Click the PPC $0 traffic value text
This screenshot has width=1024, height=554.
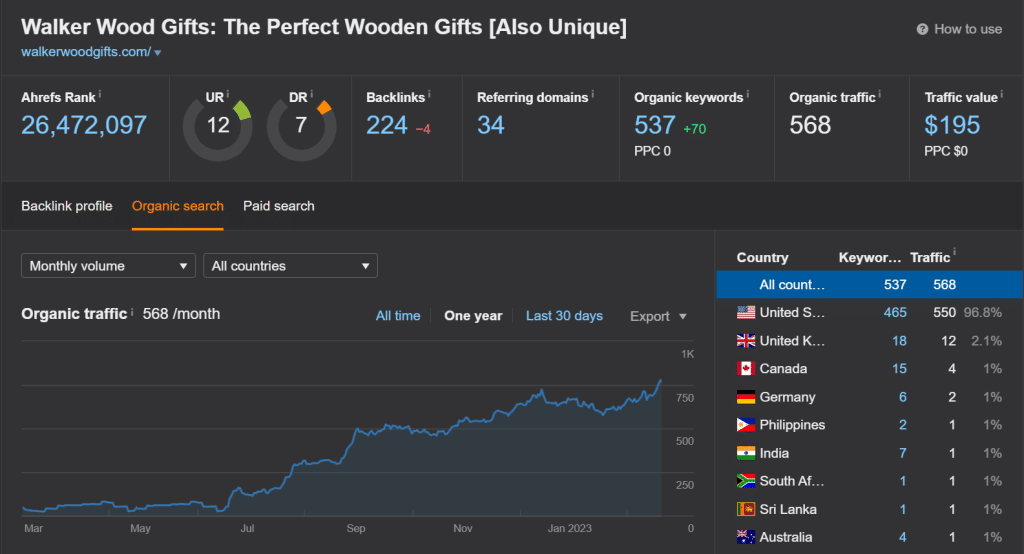tap(946, 151)
